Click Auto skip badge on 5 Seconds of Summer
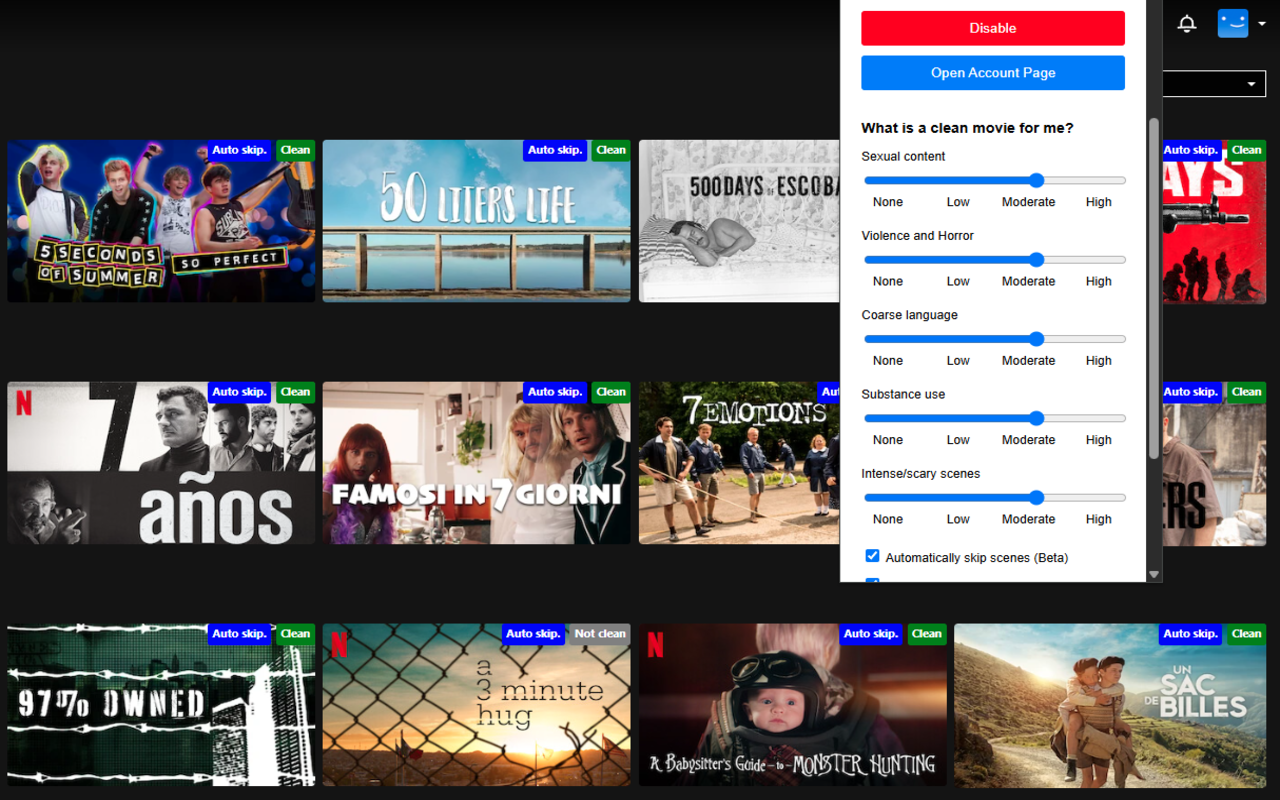1280x800 pixels. tap(239, 150)
